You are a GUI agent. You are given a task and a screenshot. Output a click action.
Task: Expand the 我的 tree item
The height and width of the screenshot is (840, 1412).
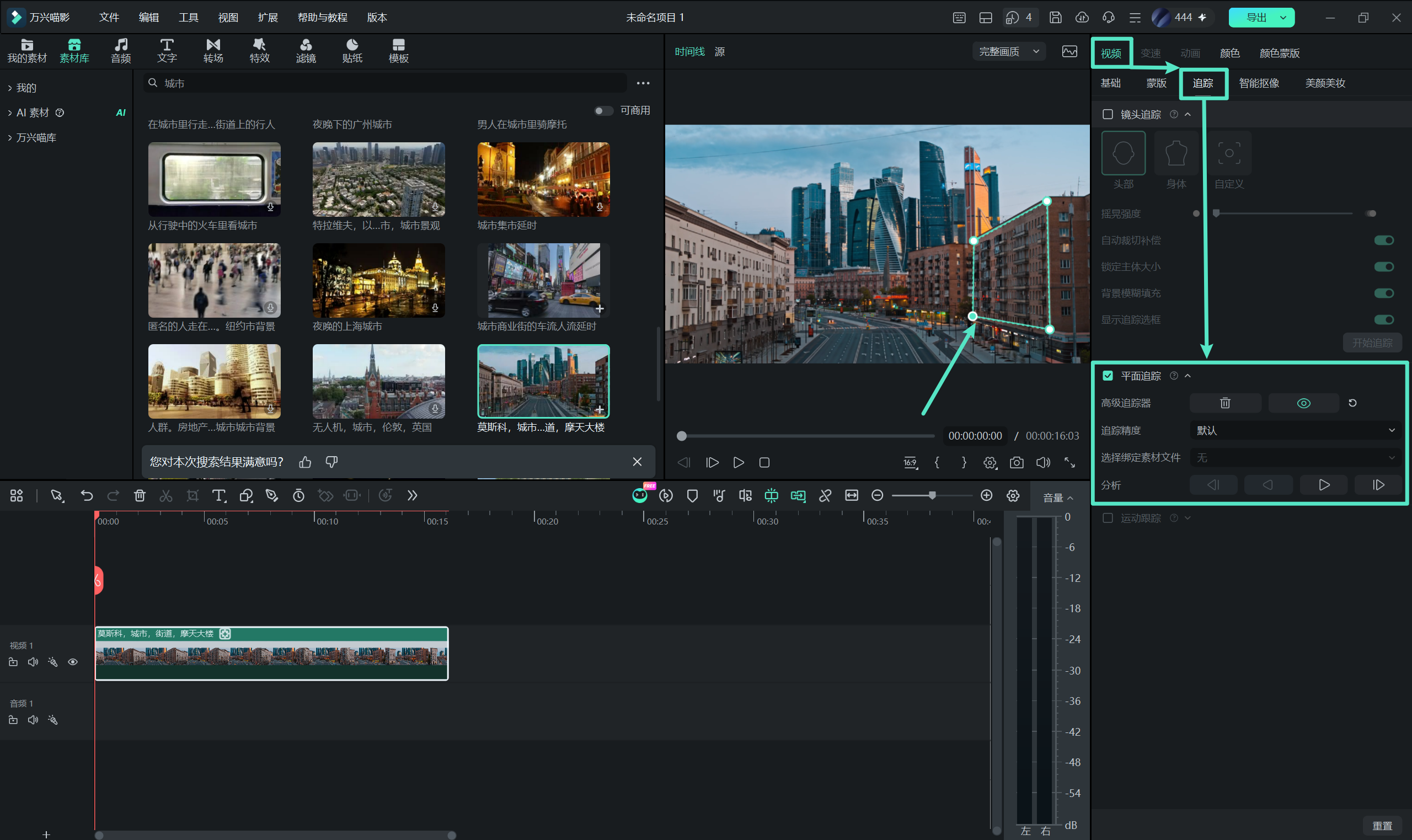23,88
